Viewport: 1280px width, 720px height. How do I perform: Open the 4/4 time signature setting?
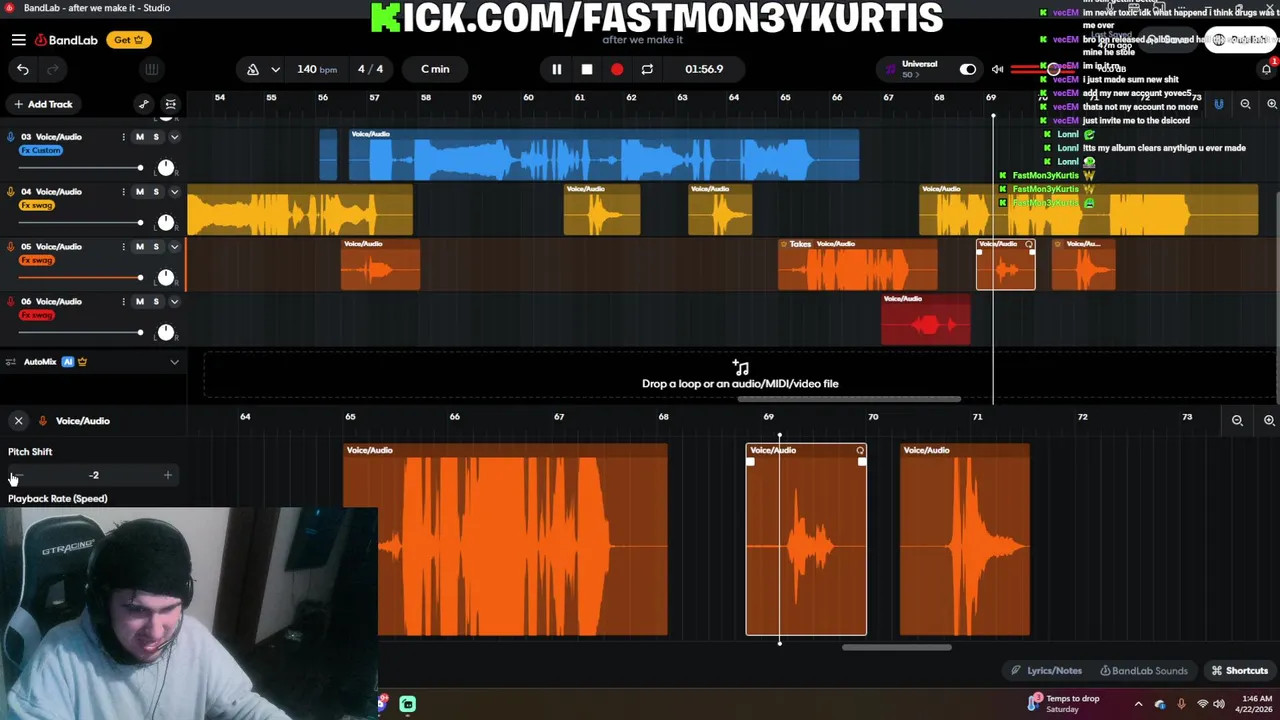coord(370,69)
